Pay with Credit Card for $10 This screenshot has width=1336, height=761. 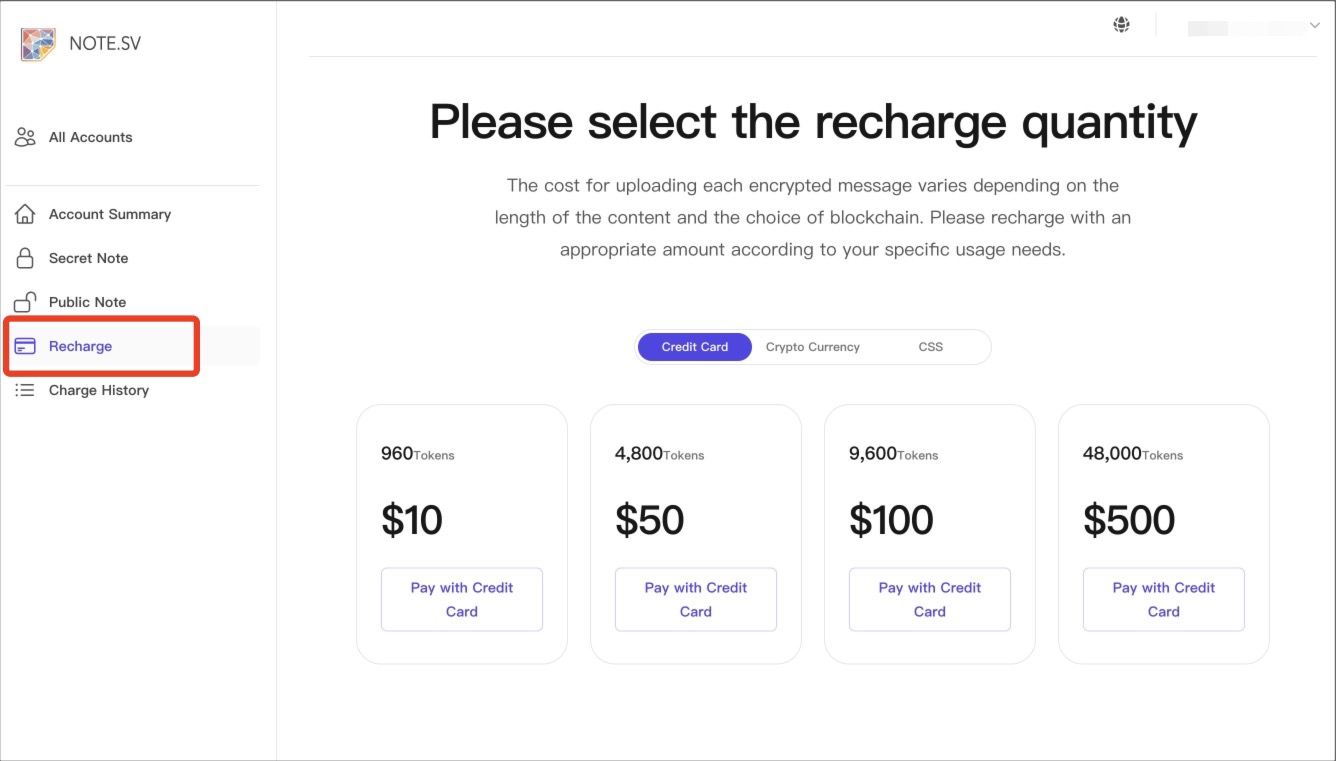[x=462, y=600]
